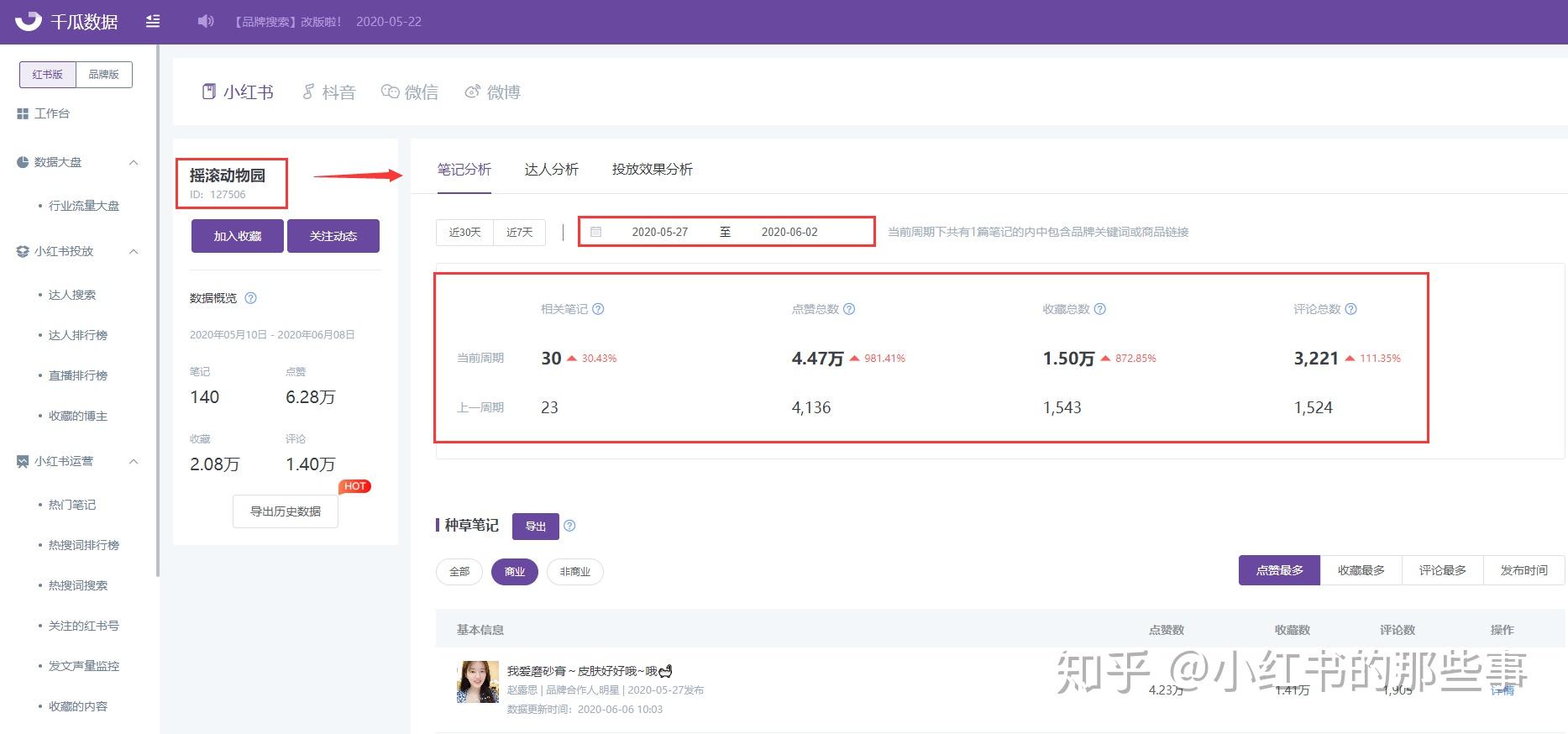The image size is (1568, 734).
Task: Open the 抖音 platform tab
Action: (328, 92)
